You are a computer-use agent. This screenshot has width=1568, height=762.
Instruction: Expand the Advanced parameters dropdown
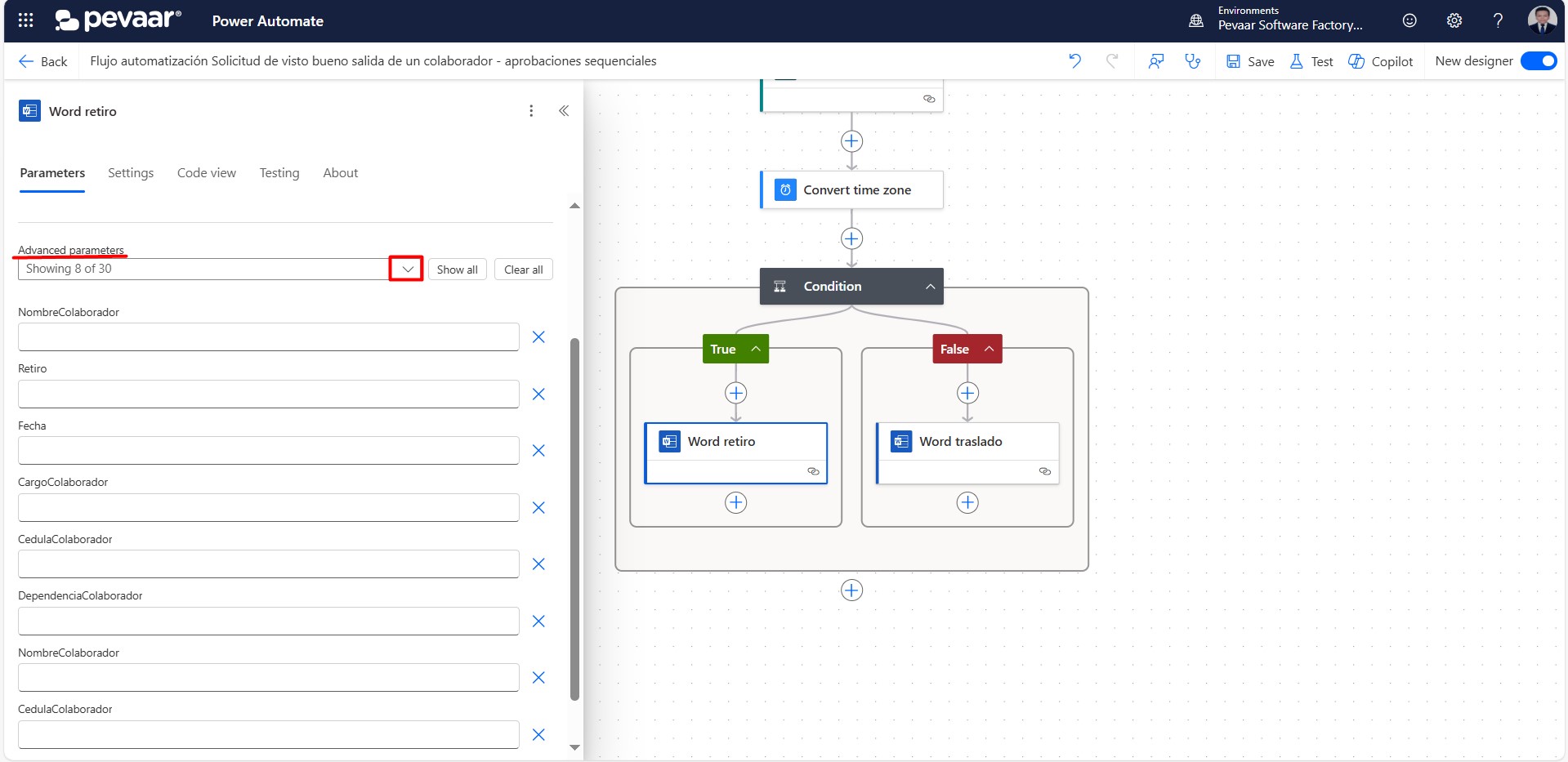pos(406,270)
